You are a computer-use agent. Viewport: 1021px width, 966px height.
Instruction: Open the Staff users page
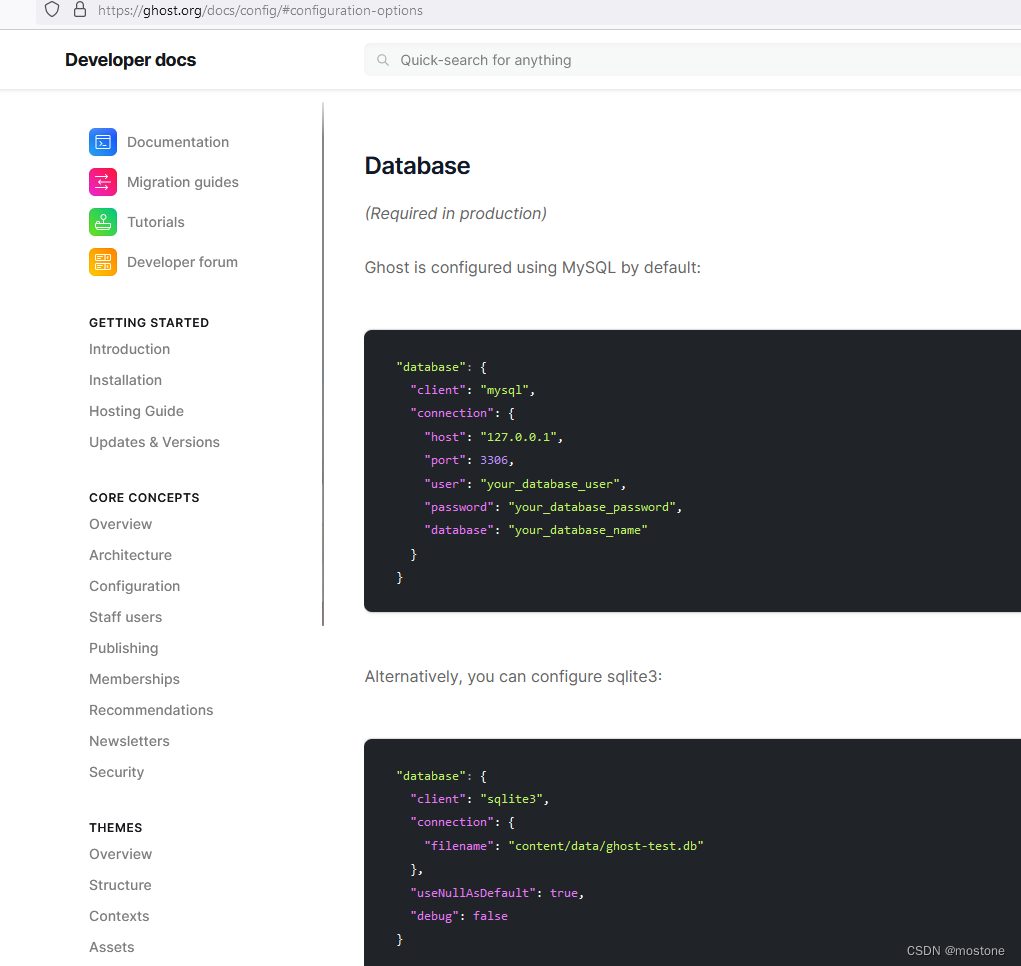tap(125, 617)
